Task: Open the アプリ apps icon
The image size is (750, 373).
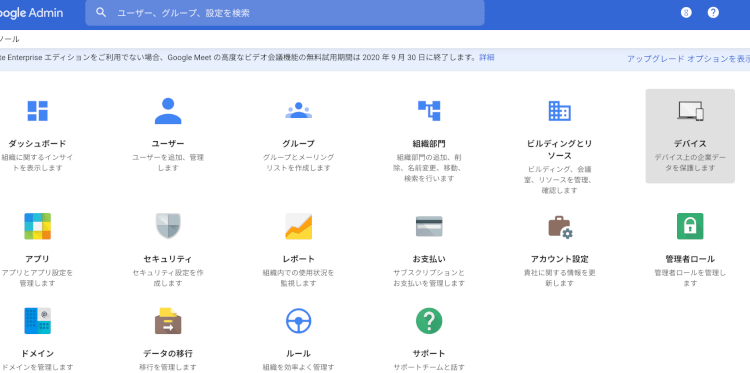Action: pyautogui.click(x=37, y=226)
